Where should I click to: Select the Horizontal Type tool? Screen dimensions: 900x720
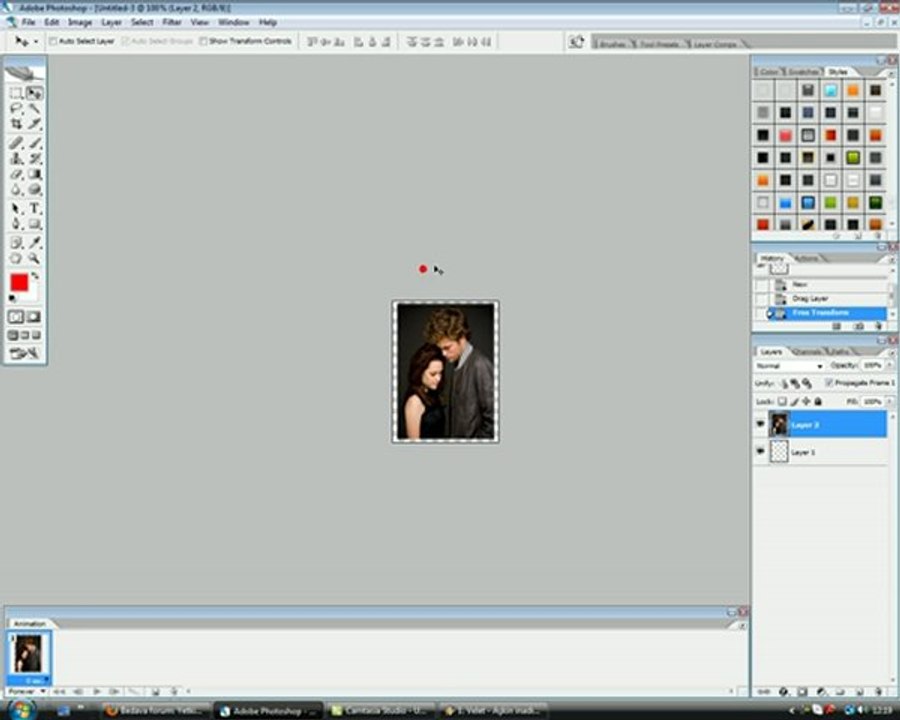tap(34, 208)
